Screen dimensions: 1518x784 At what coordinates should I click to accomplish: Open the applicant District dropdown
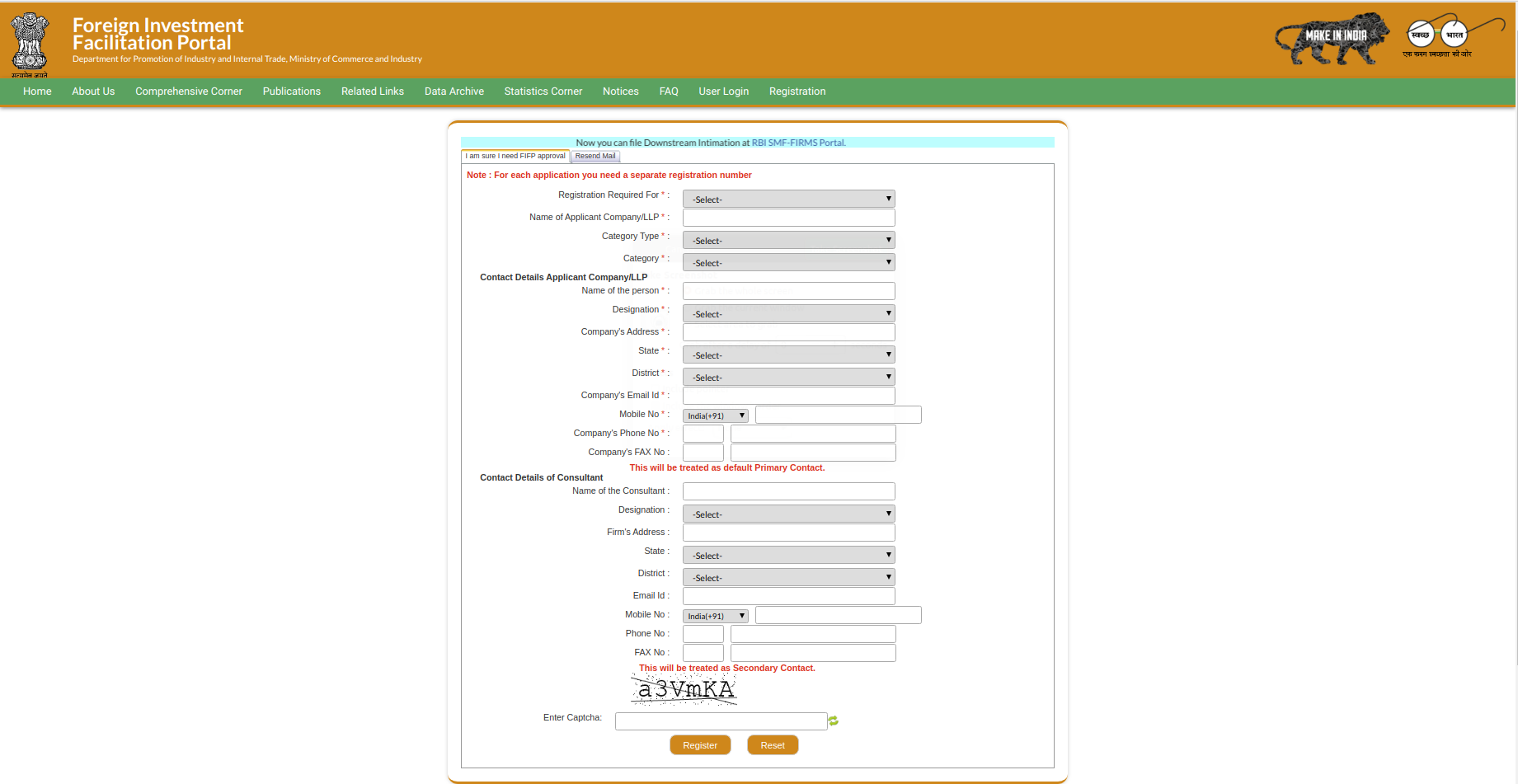click(787, 376)
